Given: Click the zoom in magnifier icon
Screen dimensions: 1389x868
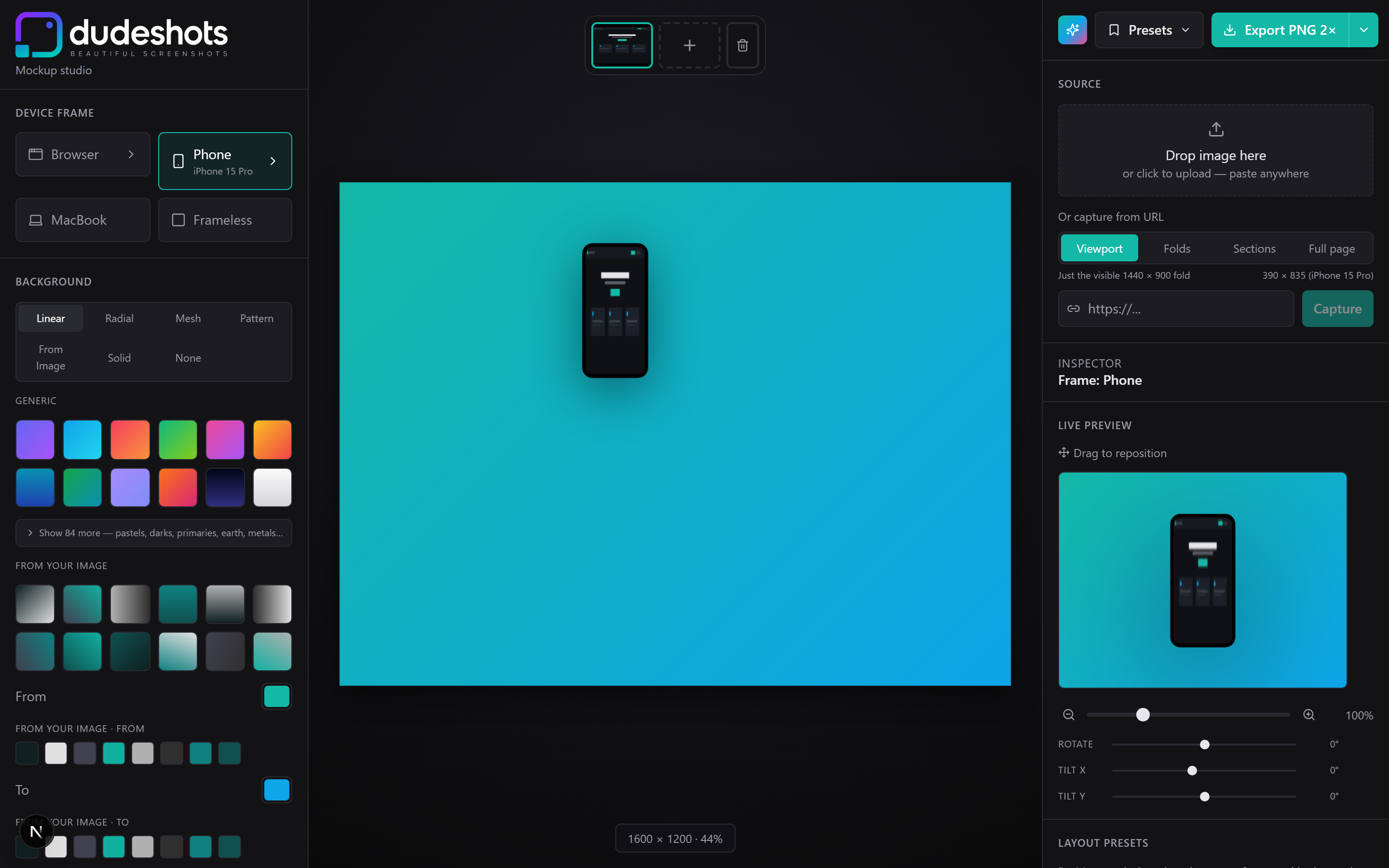Looking at the screenshot, I should [1308, 715].
